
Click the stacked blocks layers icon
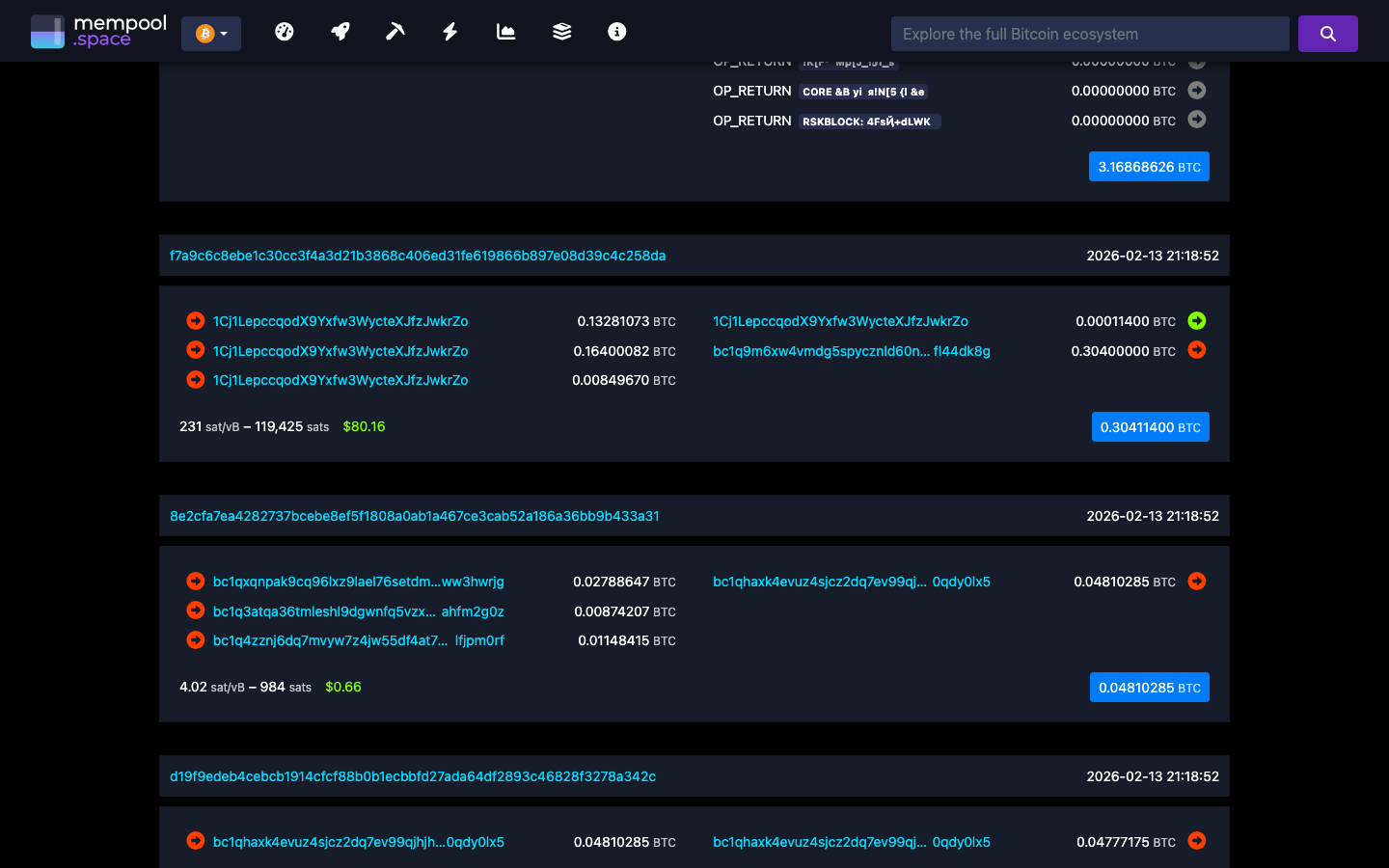(x=561, y=31)
